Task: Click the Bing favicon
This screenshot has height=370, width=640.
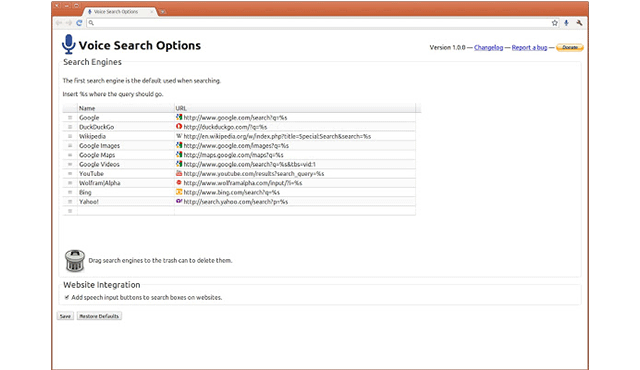Action: 179,192
